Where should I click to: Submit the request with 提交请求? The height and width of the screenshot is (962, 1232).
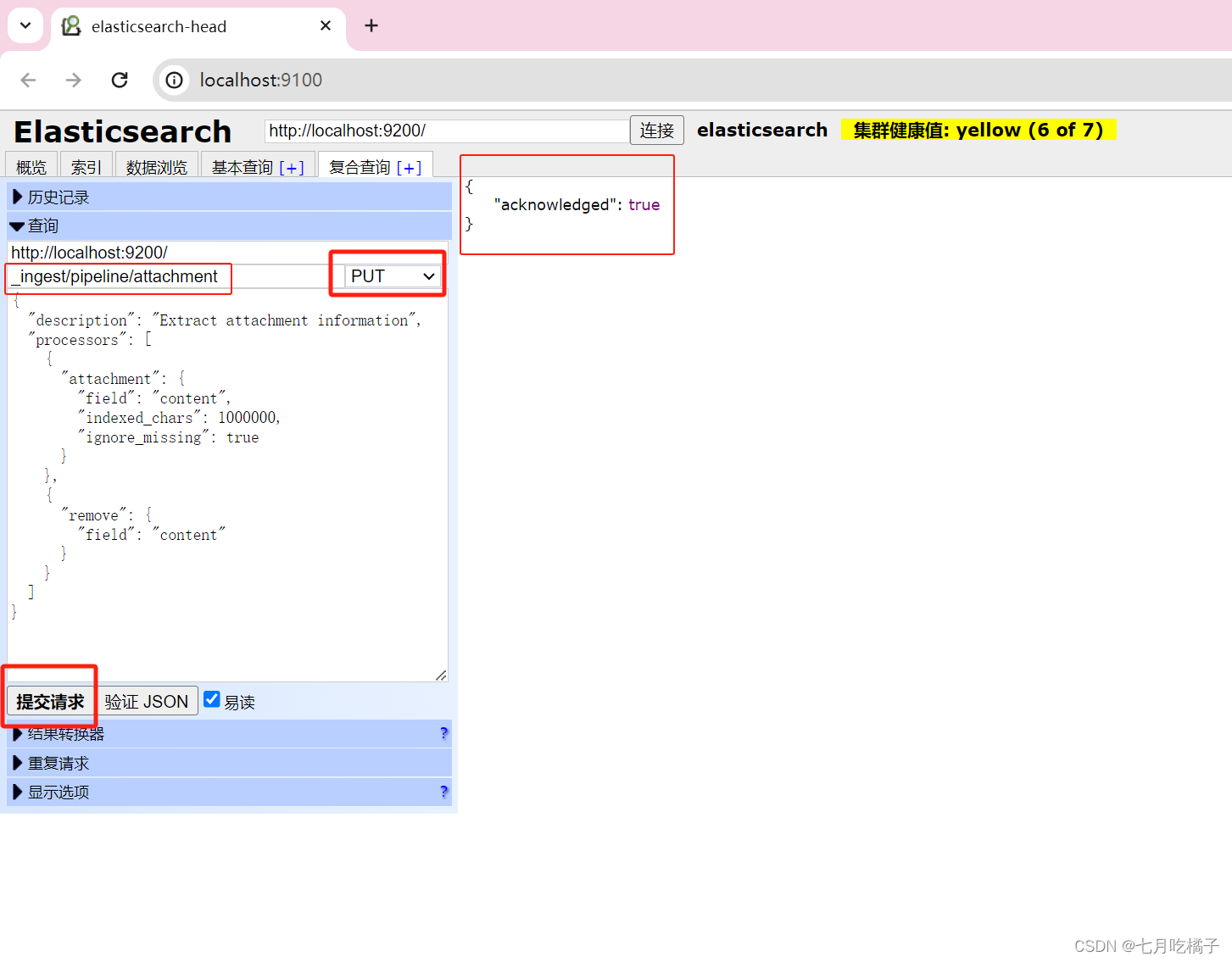50,701
